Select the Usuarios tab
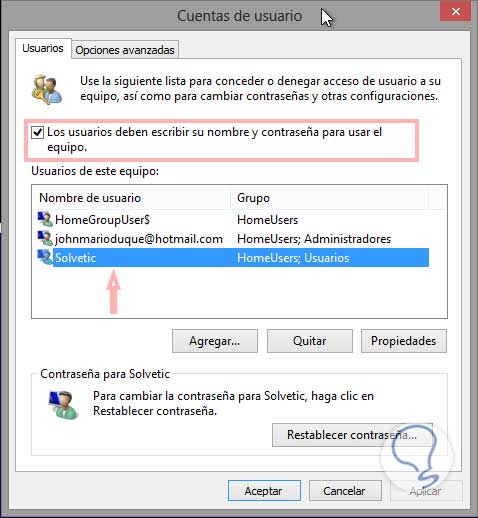The image size is (478, 518). [x=43, y=48]
